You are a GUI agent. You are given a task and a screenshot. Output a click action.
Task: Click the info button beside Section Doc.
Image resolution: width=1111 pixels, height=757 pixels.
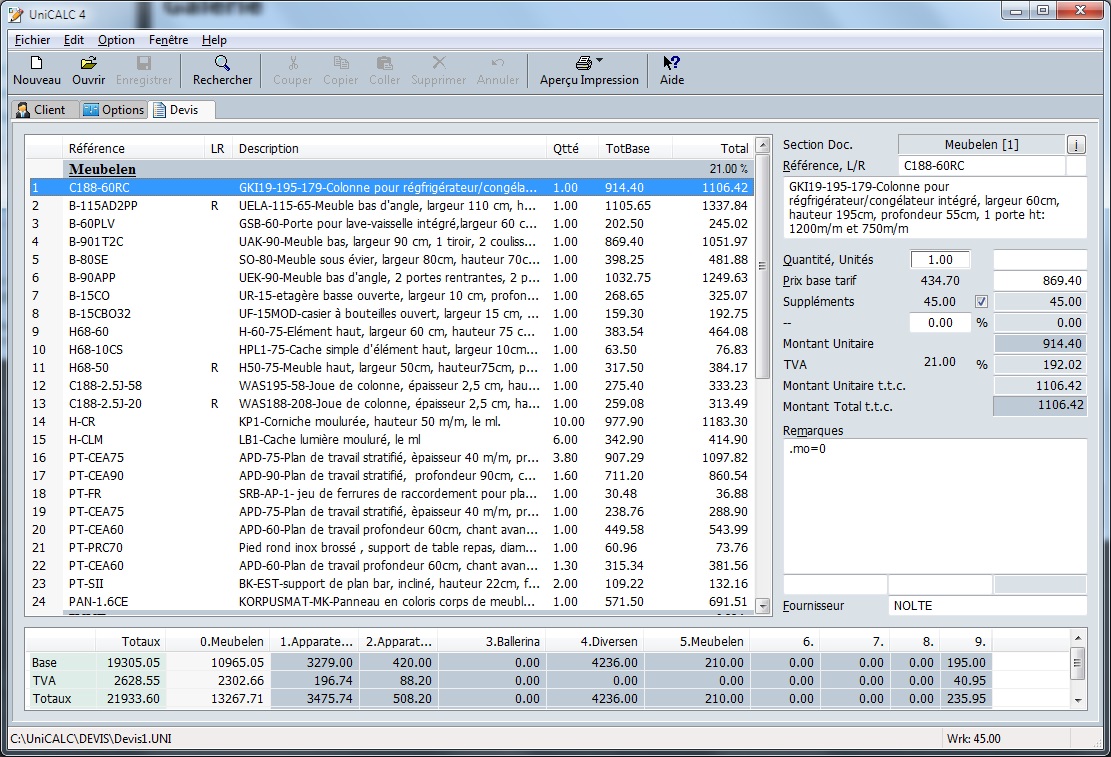[1076, 145]
